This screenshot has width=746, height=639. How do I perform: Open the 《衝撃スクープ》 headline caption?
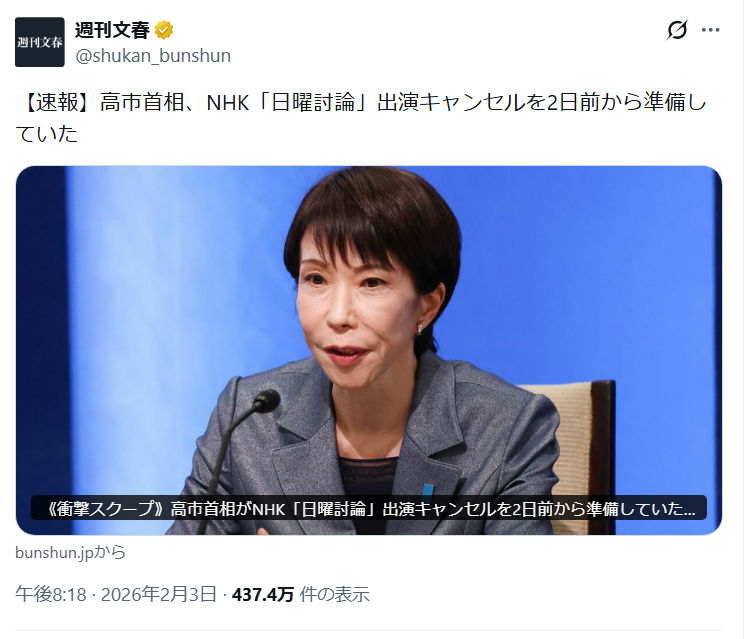(369, 508)
